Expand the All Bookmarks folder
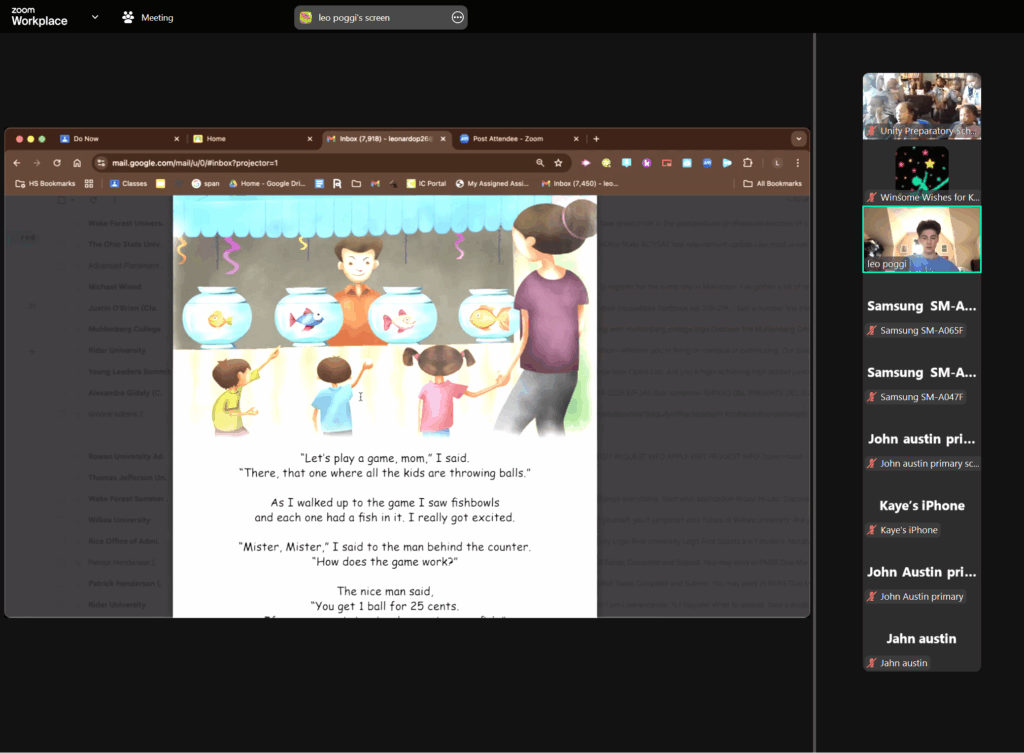1024x753 pixels. (x=772, y=184)
